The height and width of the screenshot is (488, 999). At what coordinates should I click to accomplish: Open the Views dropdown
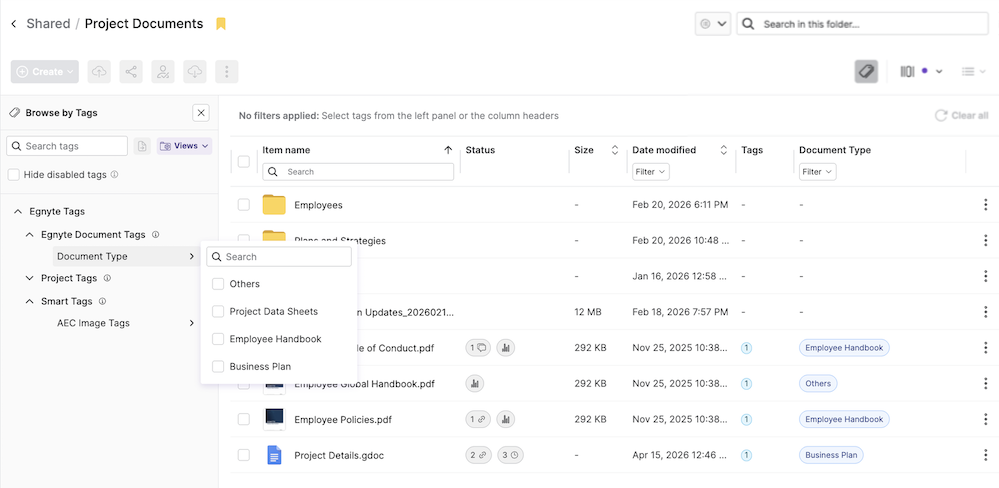click(x=185, y=146)
